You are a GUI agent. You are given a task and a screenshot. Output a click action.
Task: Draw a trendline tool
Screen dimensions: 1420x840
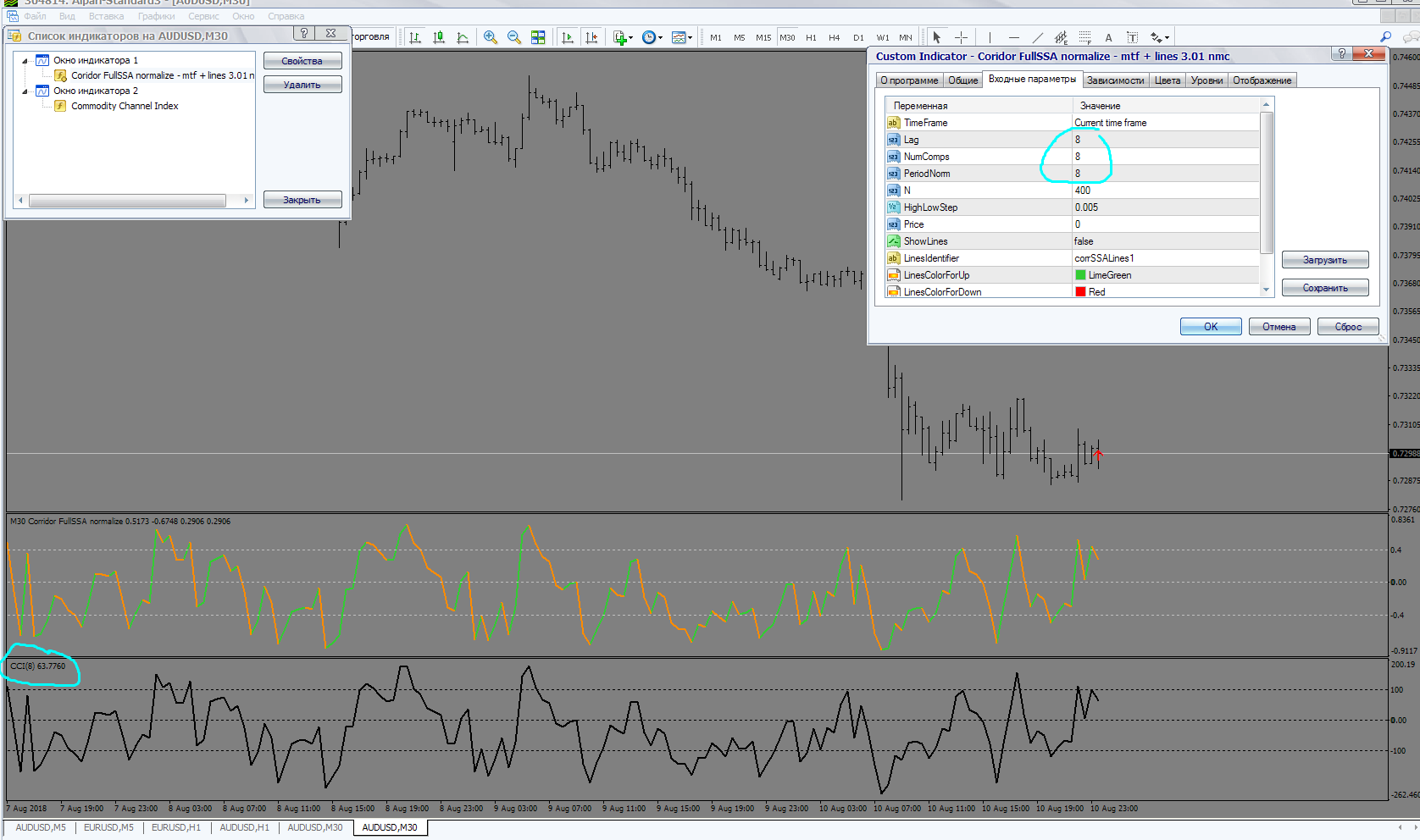point(1037,37)
